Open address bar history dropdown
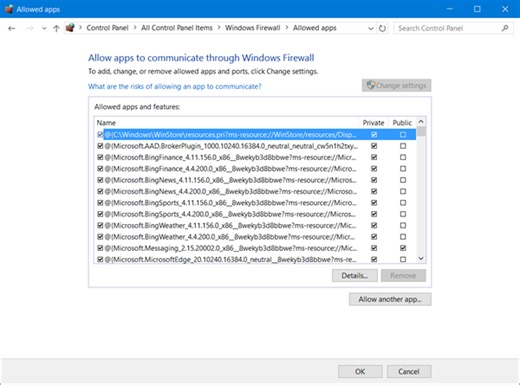Screen dimensions: 520x385 (371, 29)
